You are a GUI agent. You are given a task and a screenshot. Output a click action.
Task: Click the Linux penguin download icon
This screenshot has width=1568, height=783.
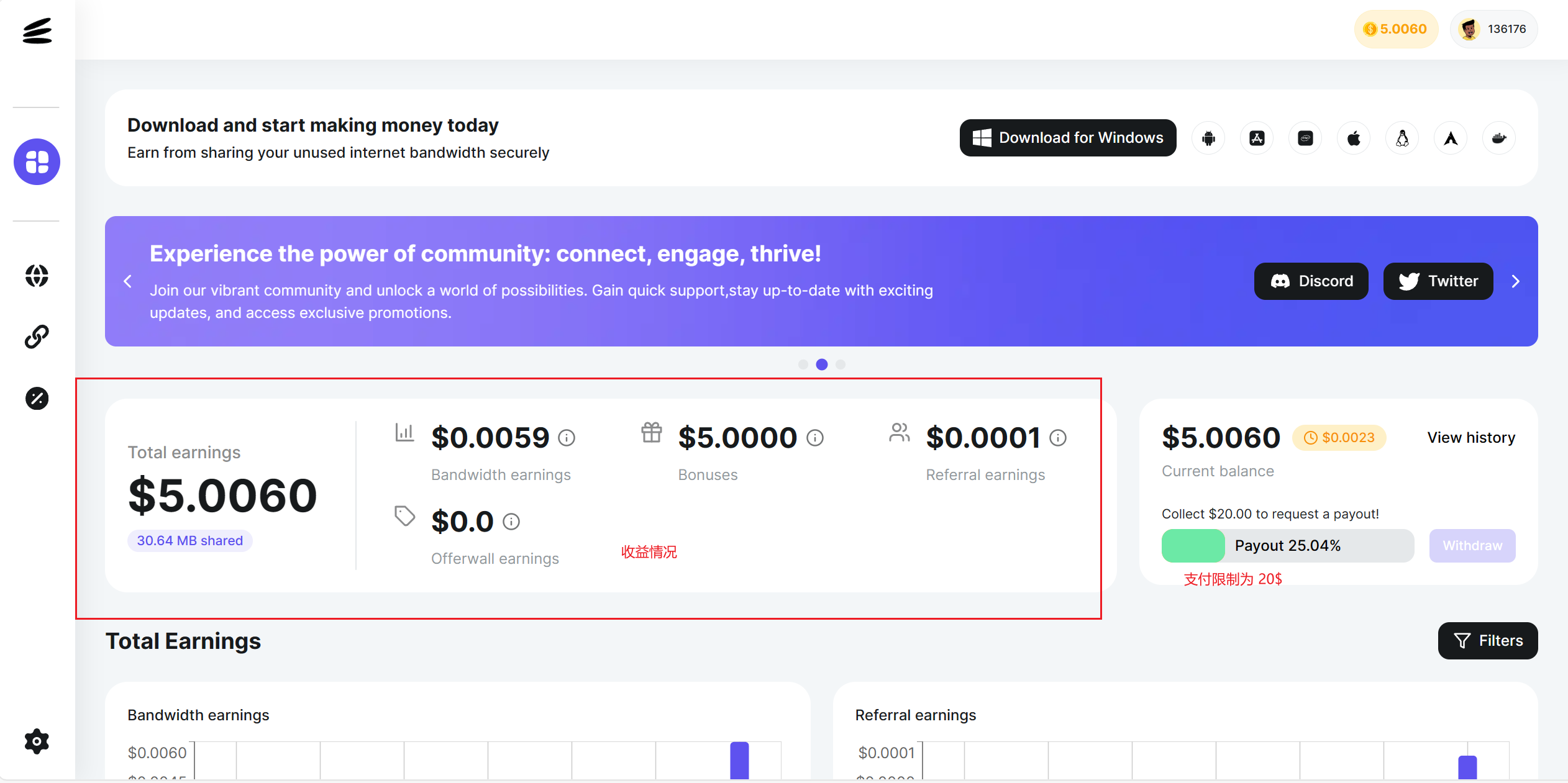pyautogui.click(x=1402, y=138)
